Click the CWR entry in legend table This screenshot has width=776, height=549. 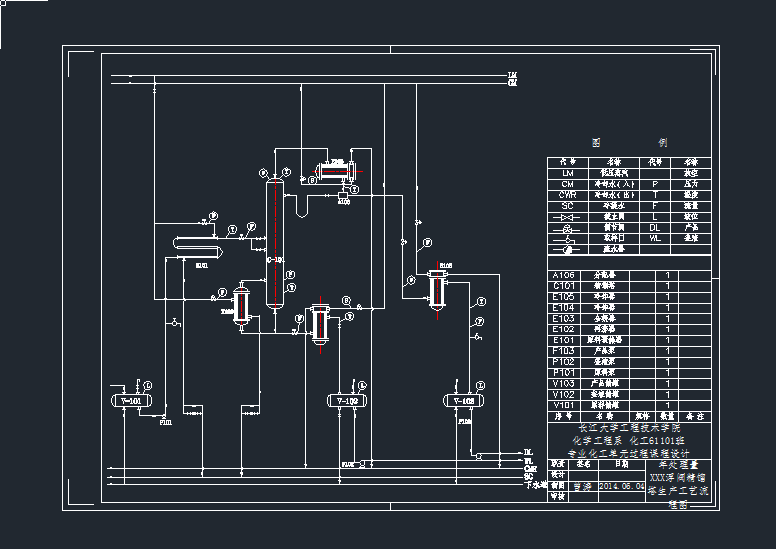[x=567, y=195]
